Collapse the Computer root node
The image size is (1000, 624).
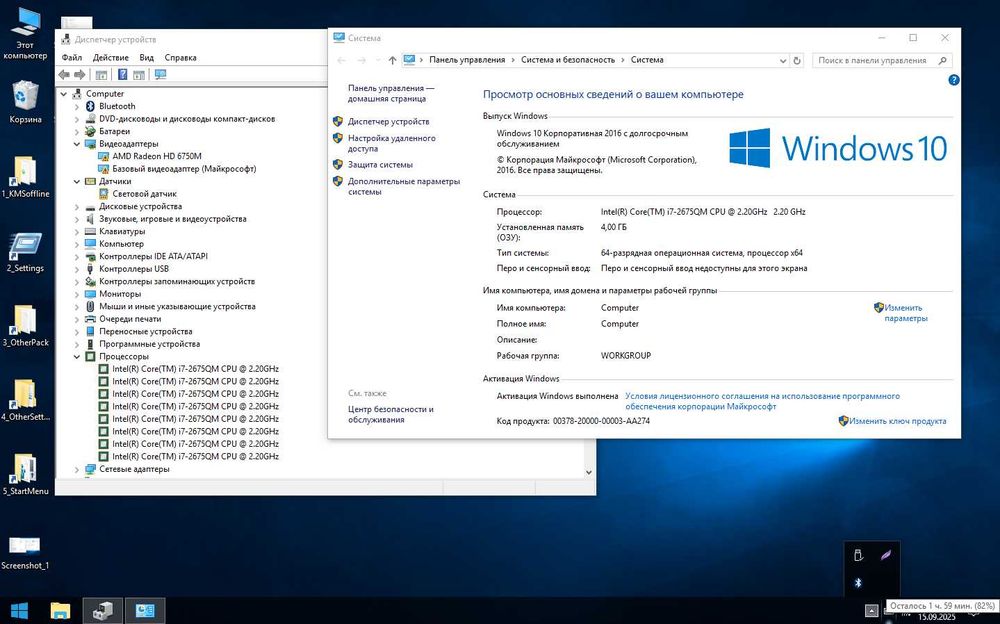(64, 94)
